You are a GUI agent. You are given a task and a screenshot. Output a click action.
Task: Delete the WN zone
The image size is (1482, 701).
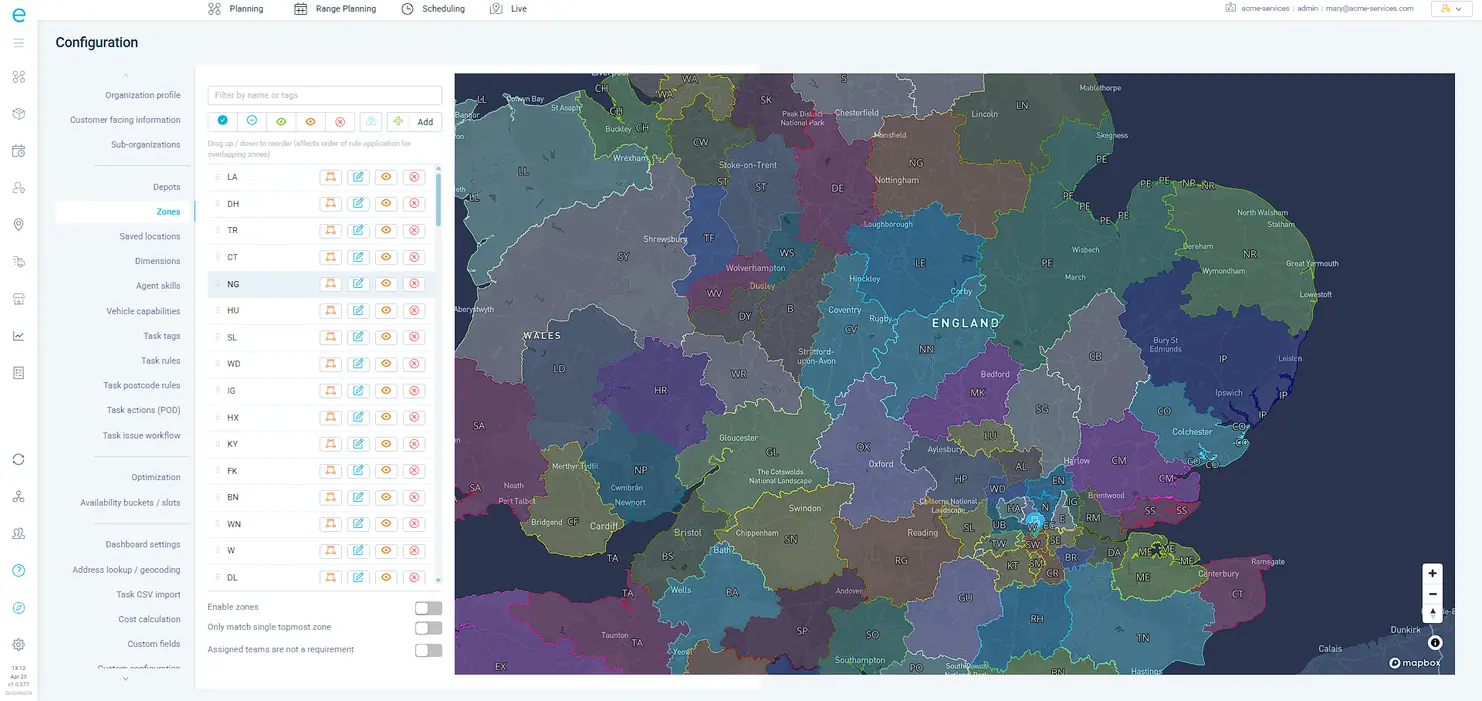[x=414, y=524]
